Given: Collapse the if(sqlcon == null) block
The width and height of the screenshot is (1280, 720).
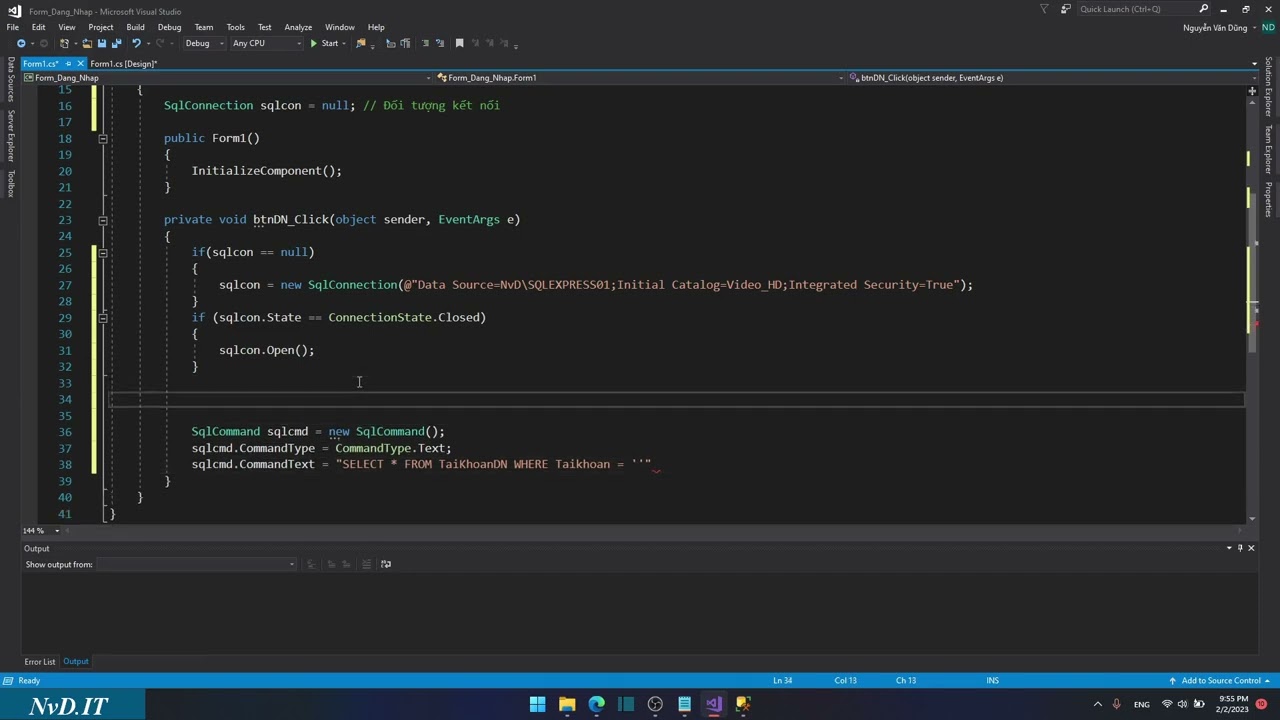Looking at the screenshot, I should 102,252.
